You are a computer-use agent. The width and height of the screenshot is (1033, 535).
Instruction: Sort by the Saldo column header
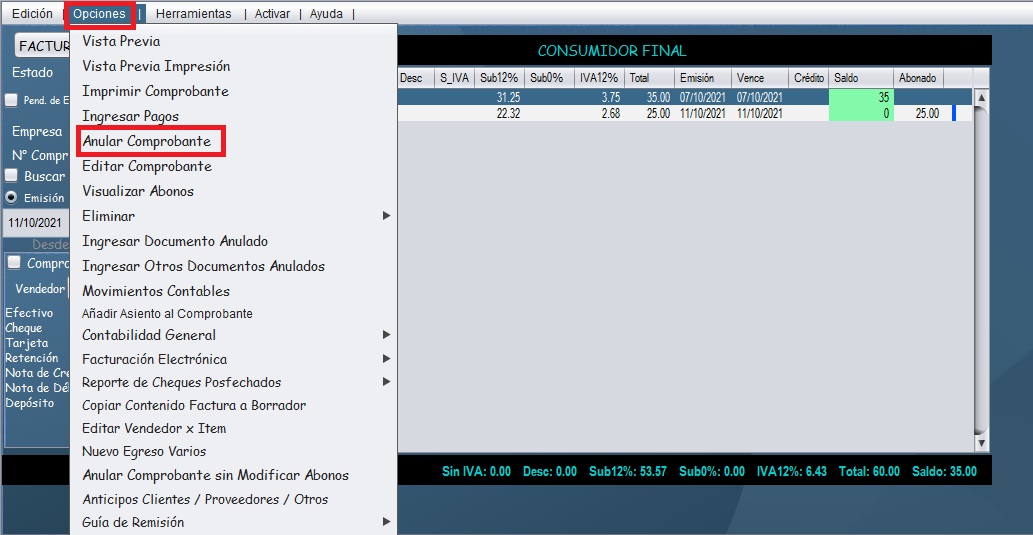[859, 78]
